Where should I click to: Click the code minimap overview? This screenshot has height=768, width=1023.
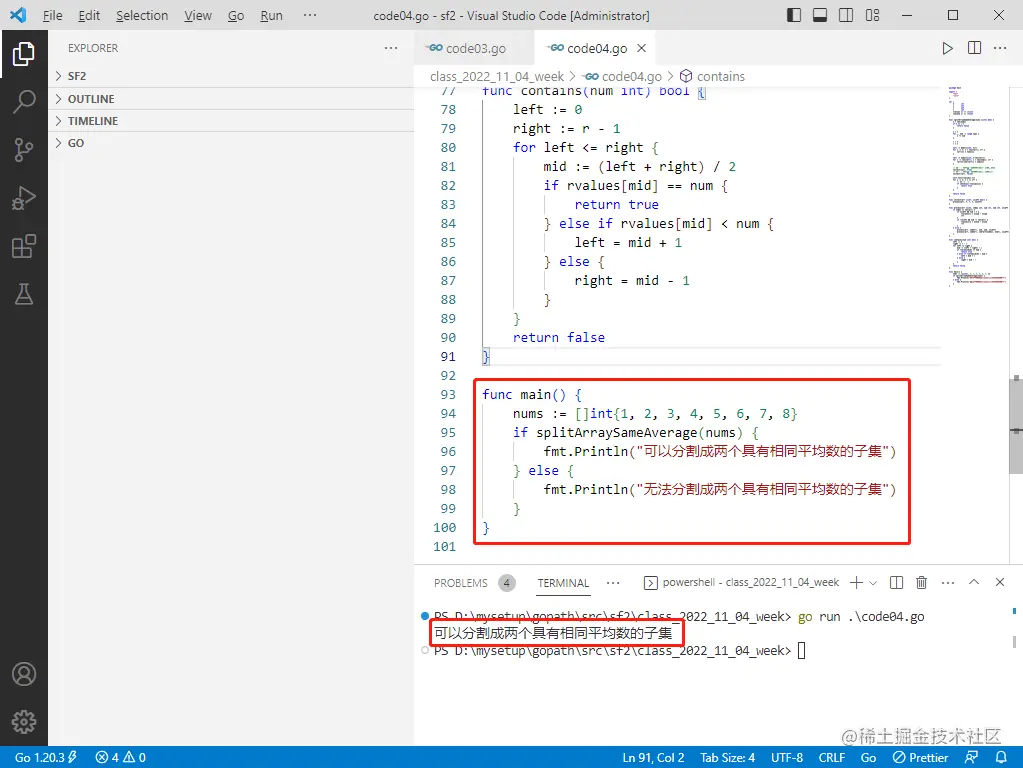pos(977,186)
